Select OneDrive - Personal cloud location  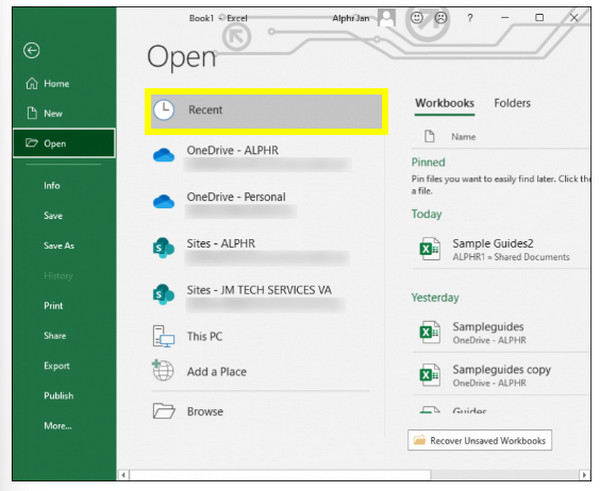coord(236,198)
